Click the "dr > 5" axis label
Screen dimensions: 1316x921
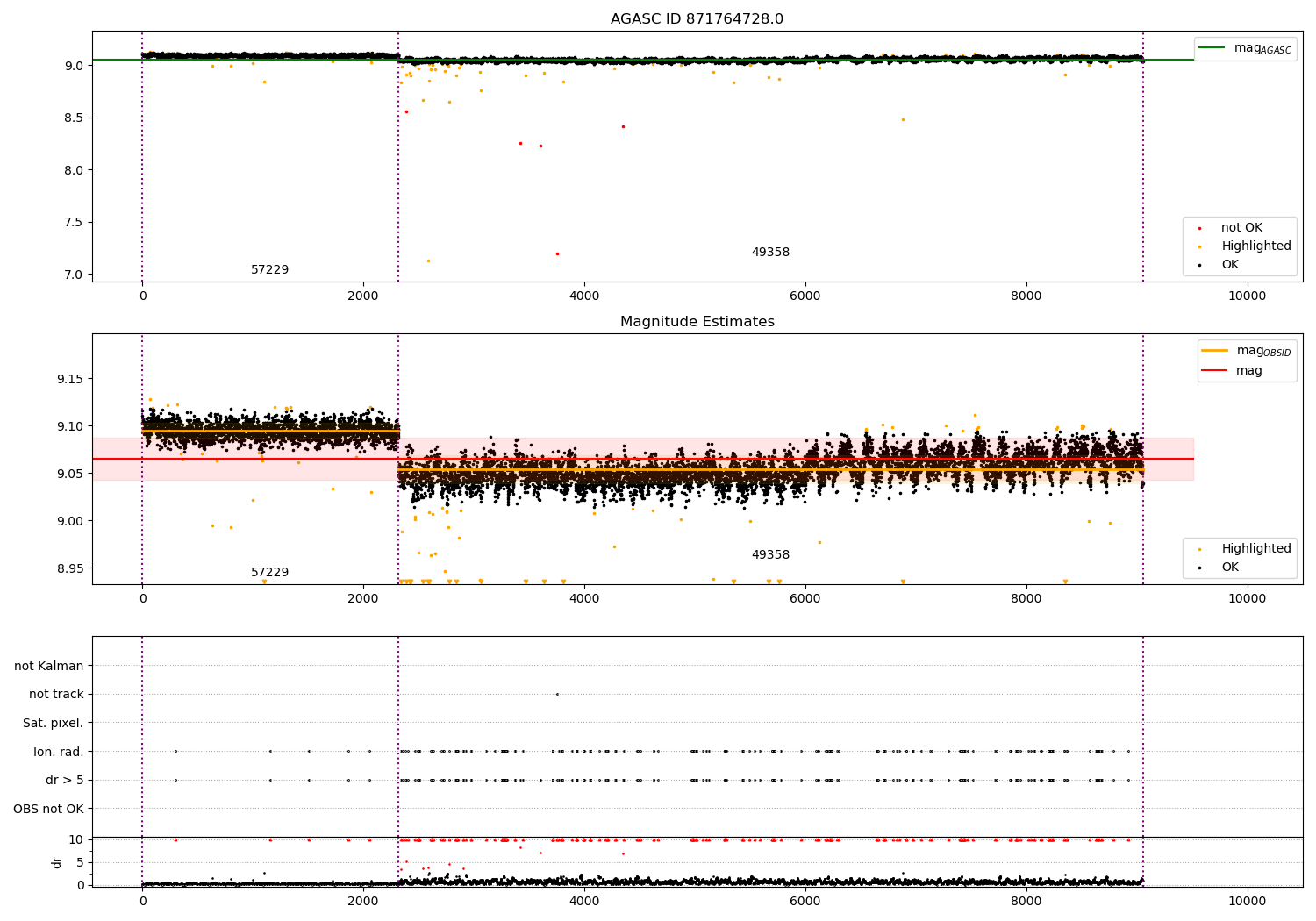pos(65,780)
